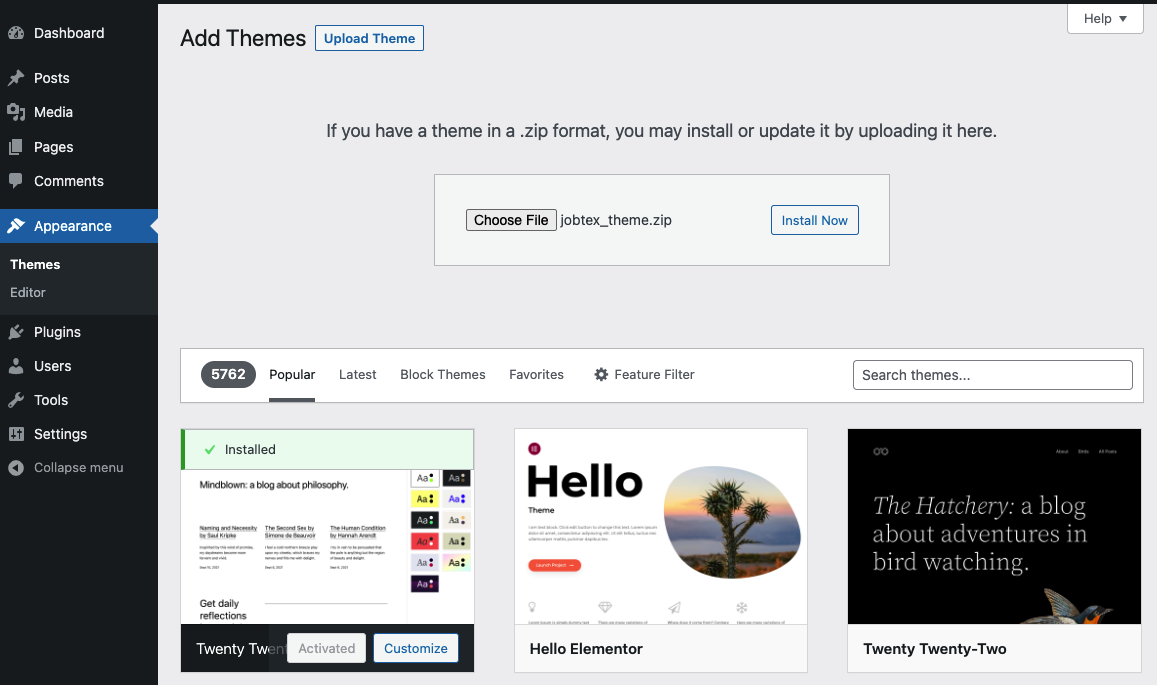Select the Appearance menu item
The height and width of the screenshot is (685, 1157).
79,226
